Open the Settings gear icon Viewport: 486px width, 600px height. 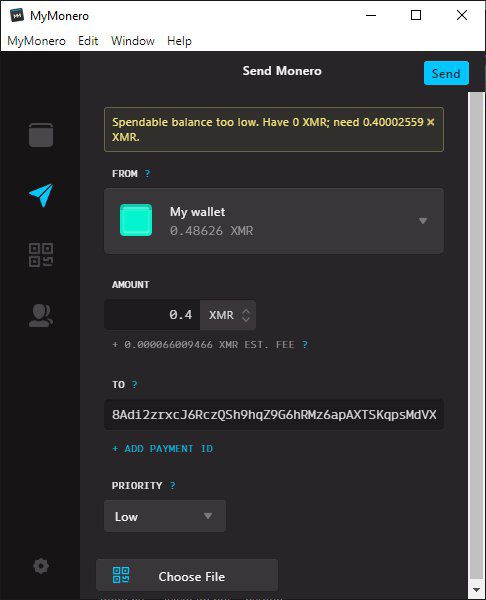coord(41,566)
